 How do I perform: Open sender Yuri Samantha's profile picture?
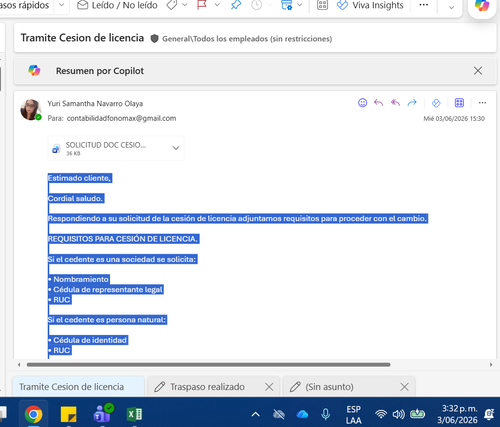pyautogui.click(x=31, y=109)
